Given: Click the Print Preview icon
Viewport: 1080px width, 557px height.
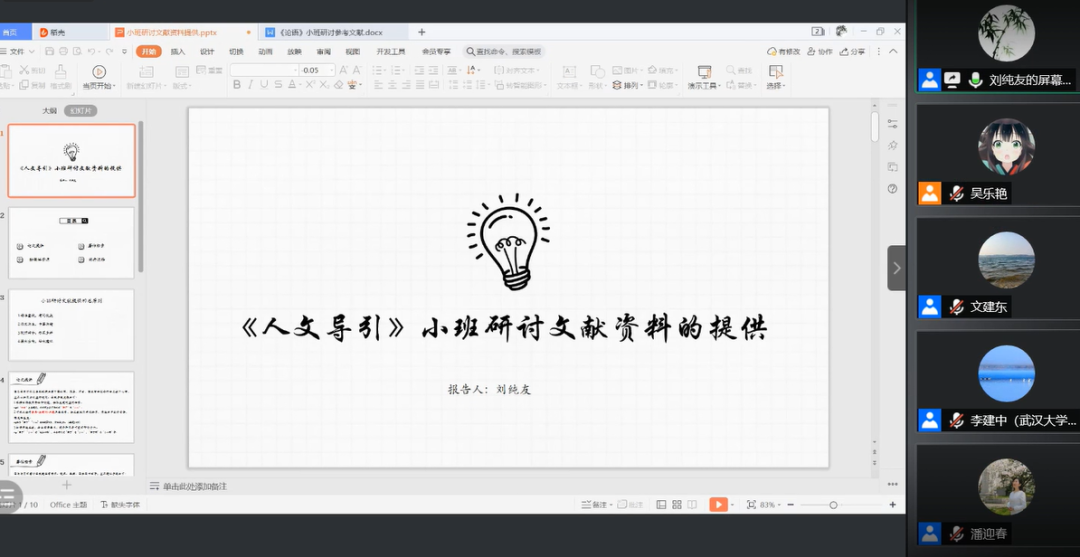Looking at the screenshot, I should pos(77,51).
